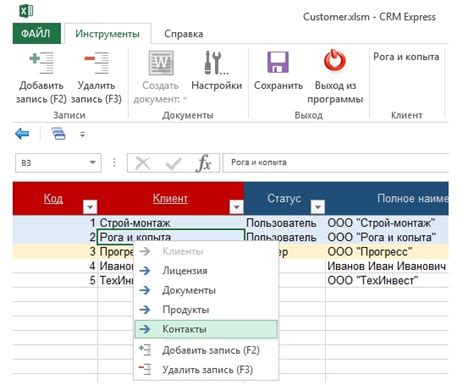Click the Код column header link
The image size is (474, 385).
[53, 198]
